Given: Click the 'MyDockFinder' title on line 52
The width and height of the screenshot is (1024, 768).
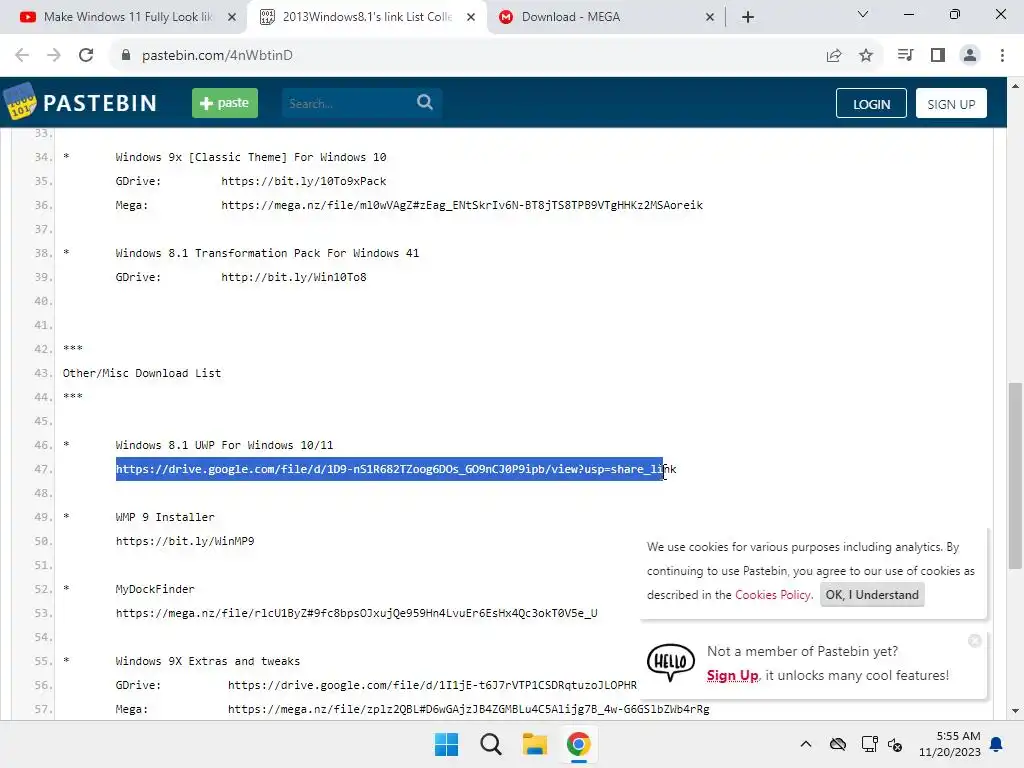Looking at the screenshot, I should [x=155, y=588].
